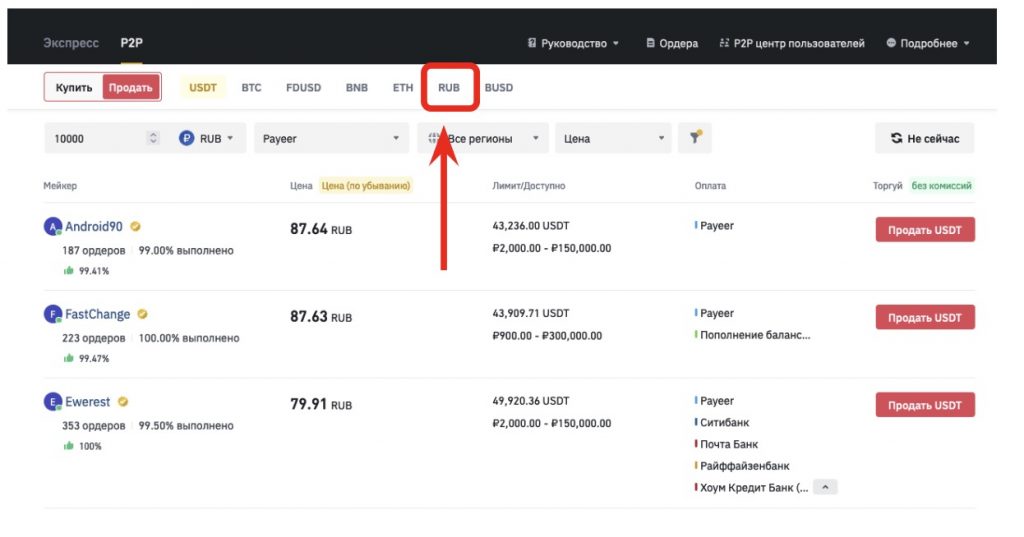The image size is (1024, 537).
Task: Open FastChange maker profile
Action: pos(97,314)
